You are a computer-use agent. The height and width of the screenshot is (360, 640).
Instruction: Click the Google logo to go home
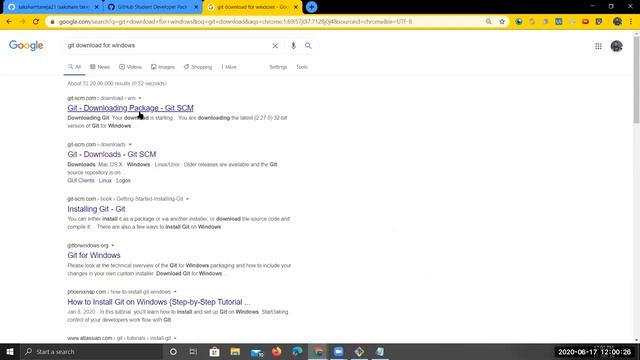[x=26, y=46]
